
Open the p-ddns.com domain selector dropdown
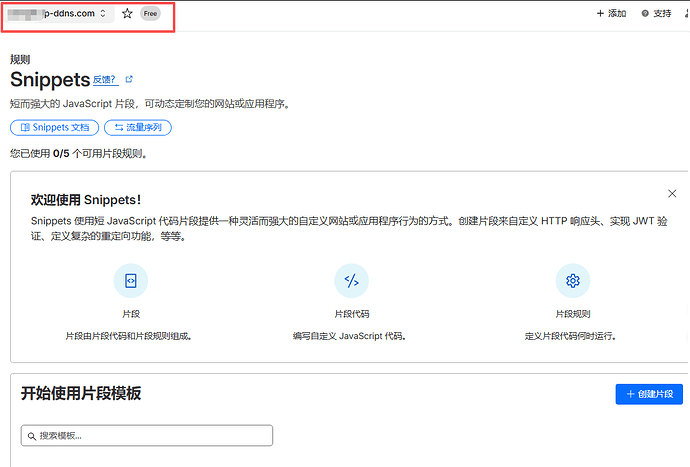click(58, 14)
